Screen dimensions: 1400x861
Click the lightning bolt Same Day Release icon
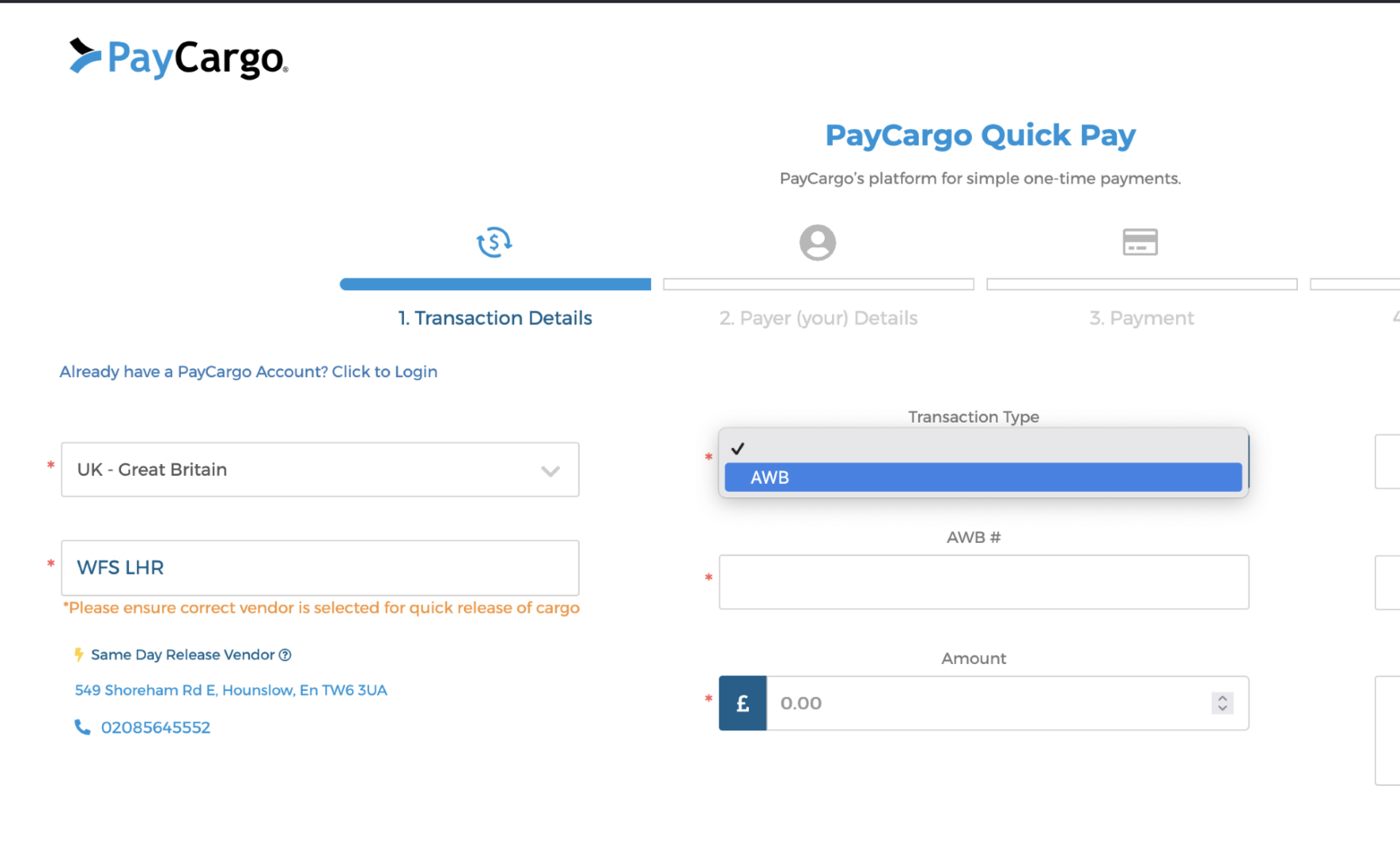point(79,655)
